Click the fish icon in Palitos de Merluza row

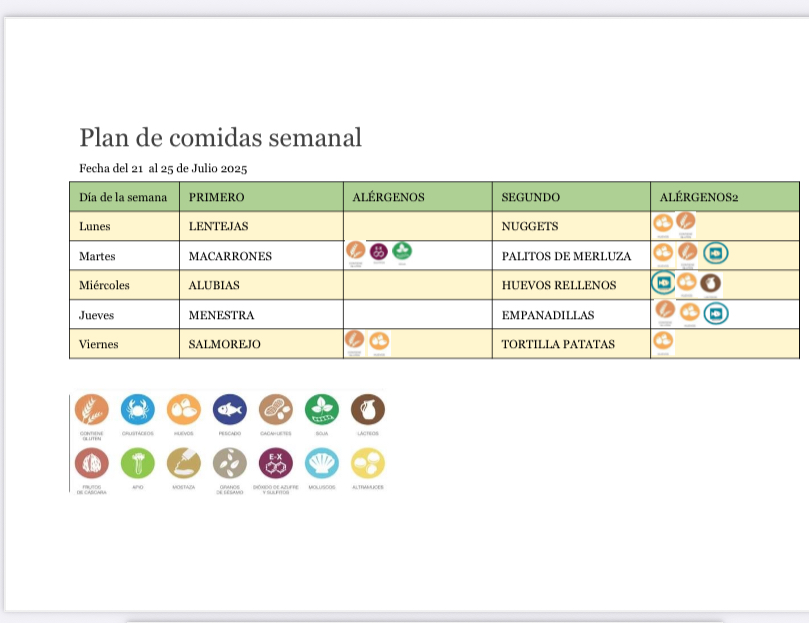[715, 254]
